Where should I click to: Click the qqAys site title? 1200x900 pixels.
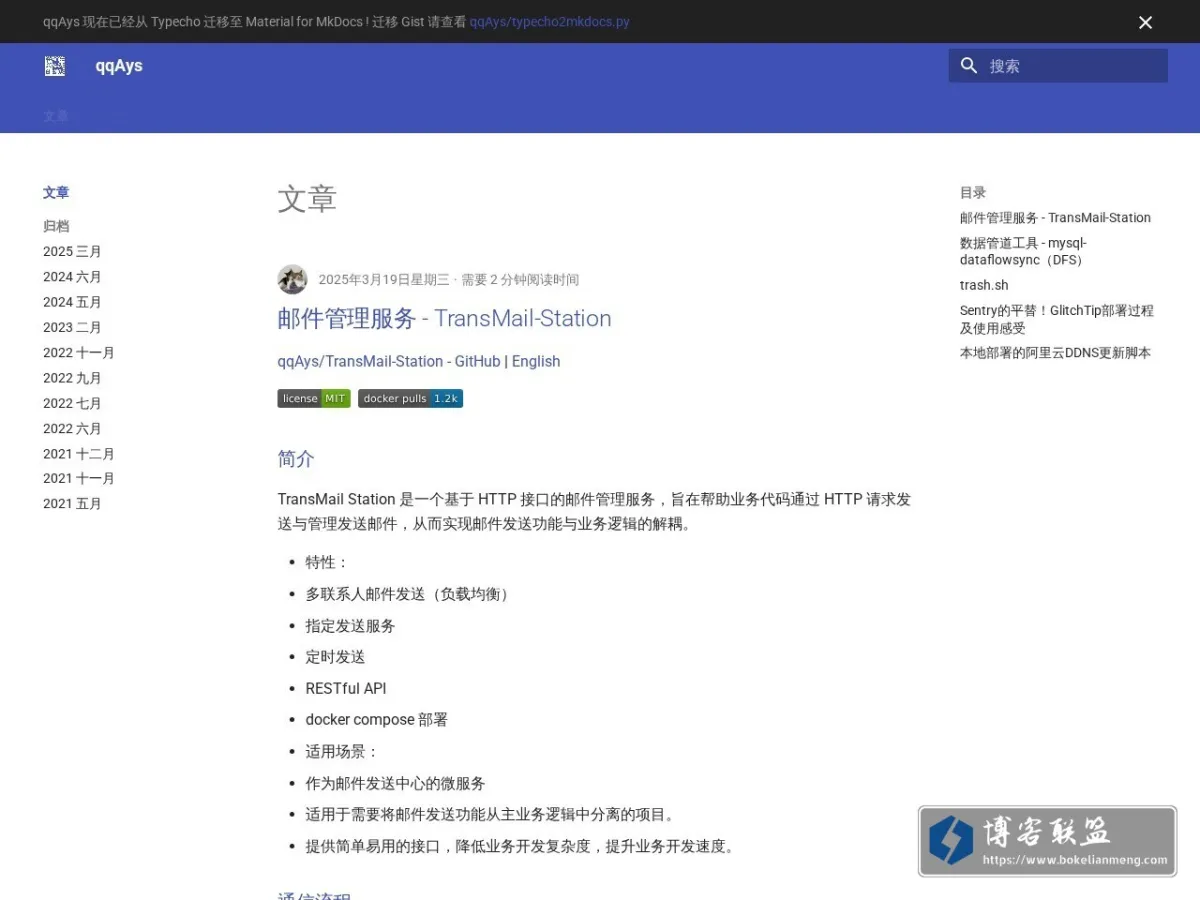pos(119,66)
